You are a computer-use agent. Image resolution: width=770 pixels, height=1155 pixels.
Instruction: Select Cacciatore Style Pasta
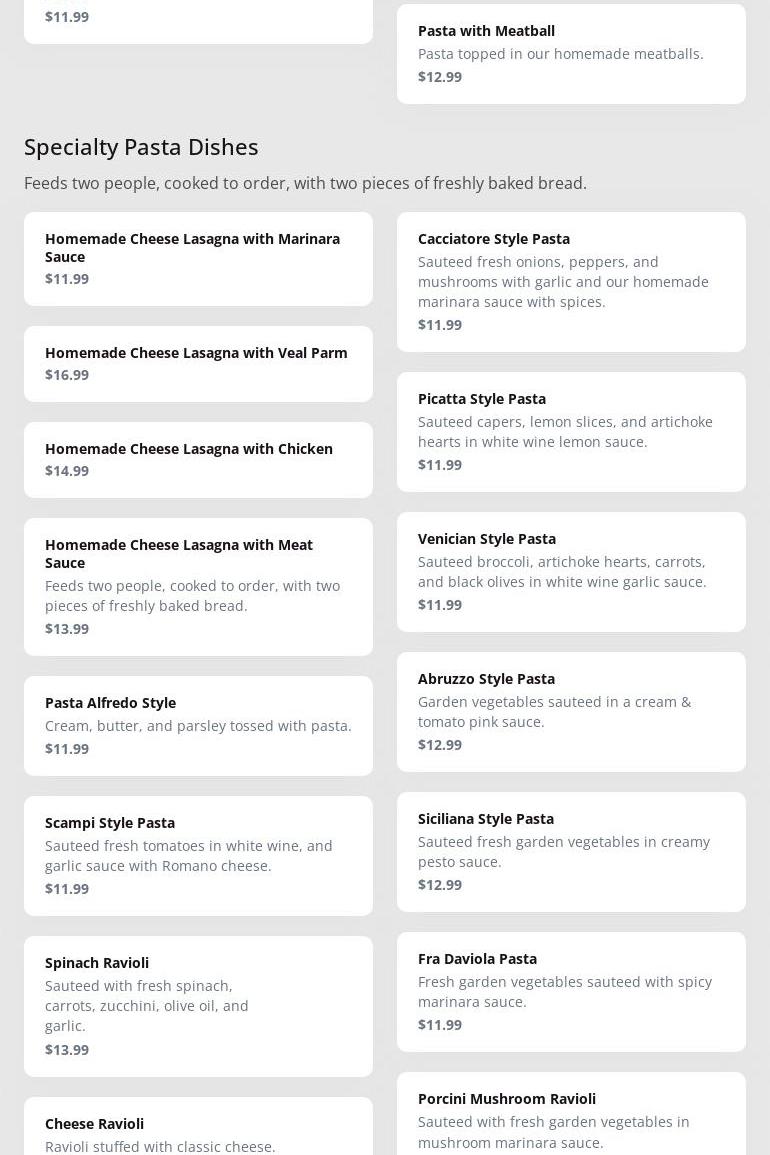(571, 281)
